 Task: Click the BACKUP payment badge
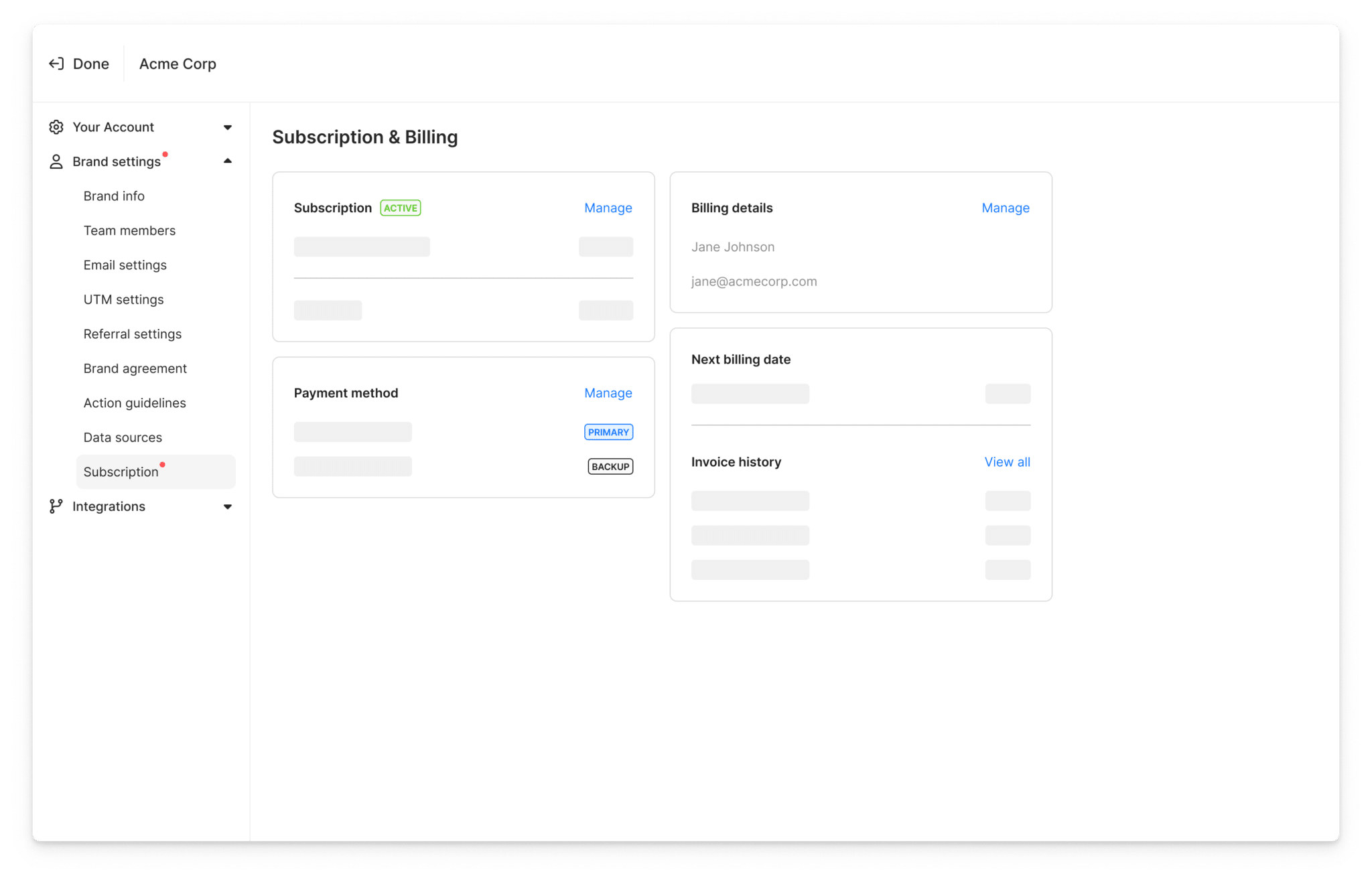coord(610,466)
